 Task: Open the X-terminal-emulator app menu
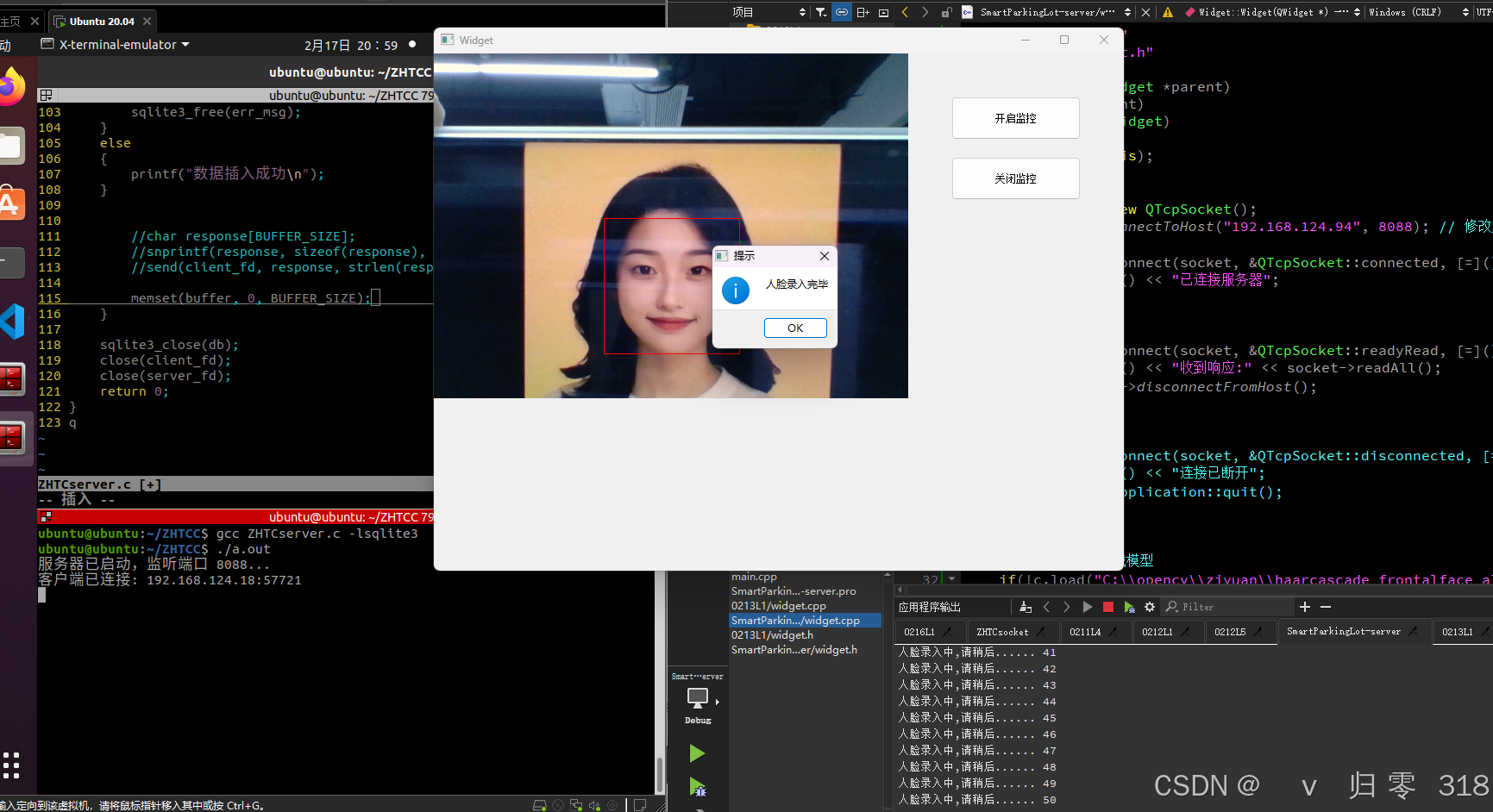point(116,45)
